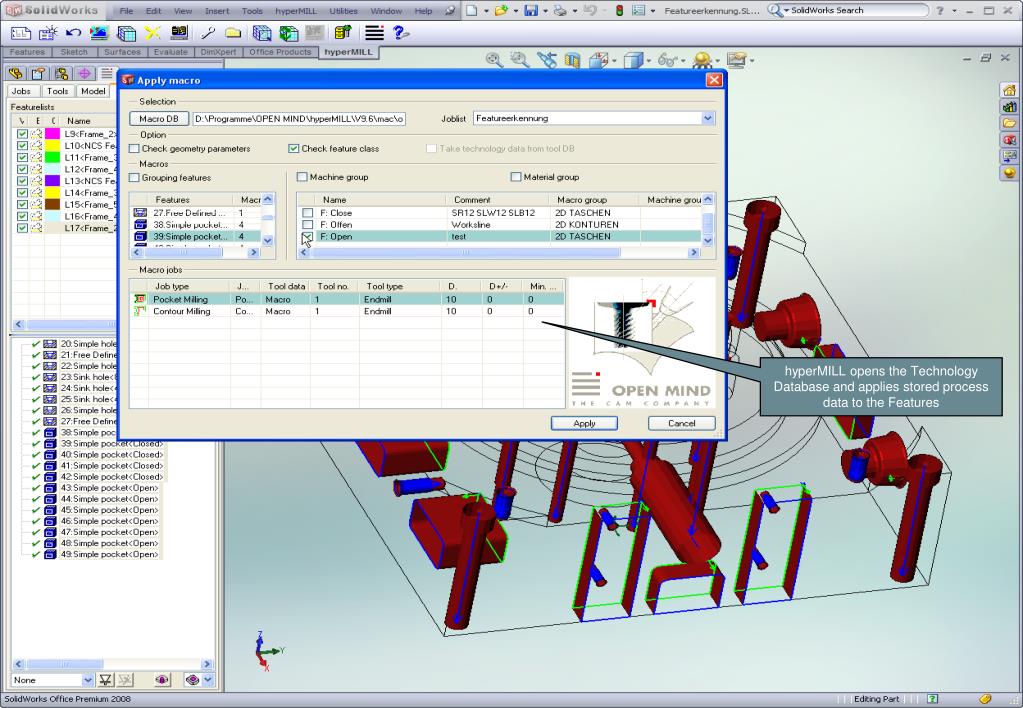This screenshot has height=708, width=1023.
Task: Expand the New document dropdown arrow
Action: [x=486, y=11]
